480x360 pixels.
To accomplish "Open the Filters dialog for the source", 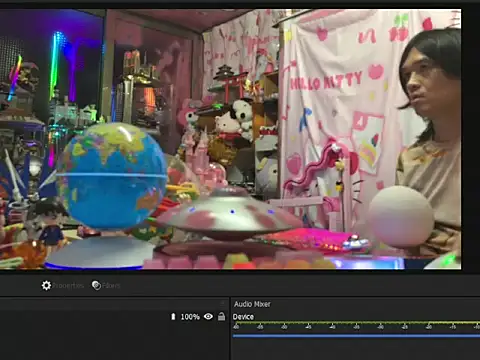I will point(106,286).
